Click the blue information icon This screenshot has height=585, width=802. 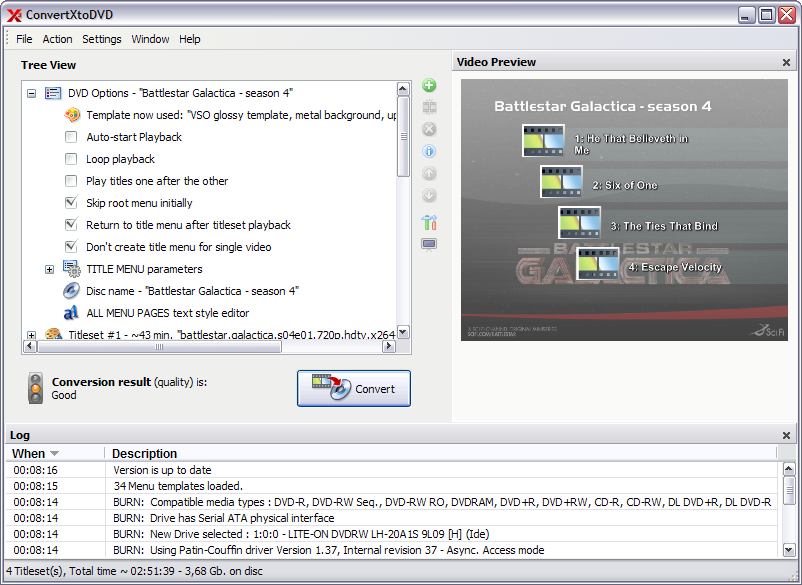[x=429, y=151]
